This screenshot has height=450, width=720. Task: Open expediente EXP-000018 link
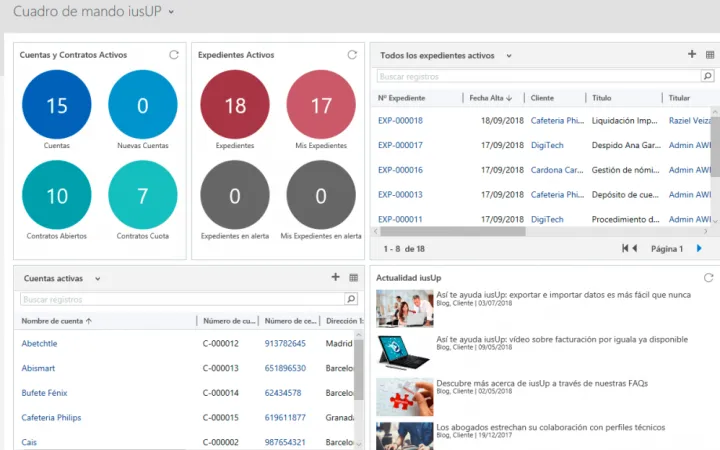400,120
